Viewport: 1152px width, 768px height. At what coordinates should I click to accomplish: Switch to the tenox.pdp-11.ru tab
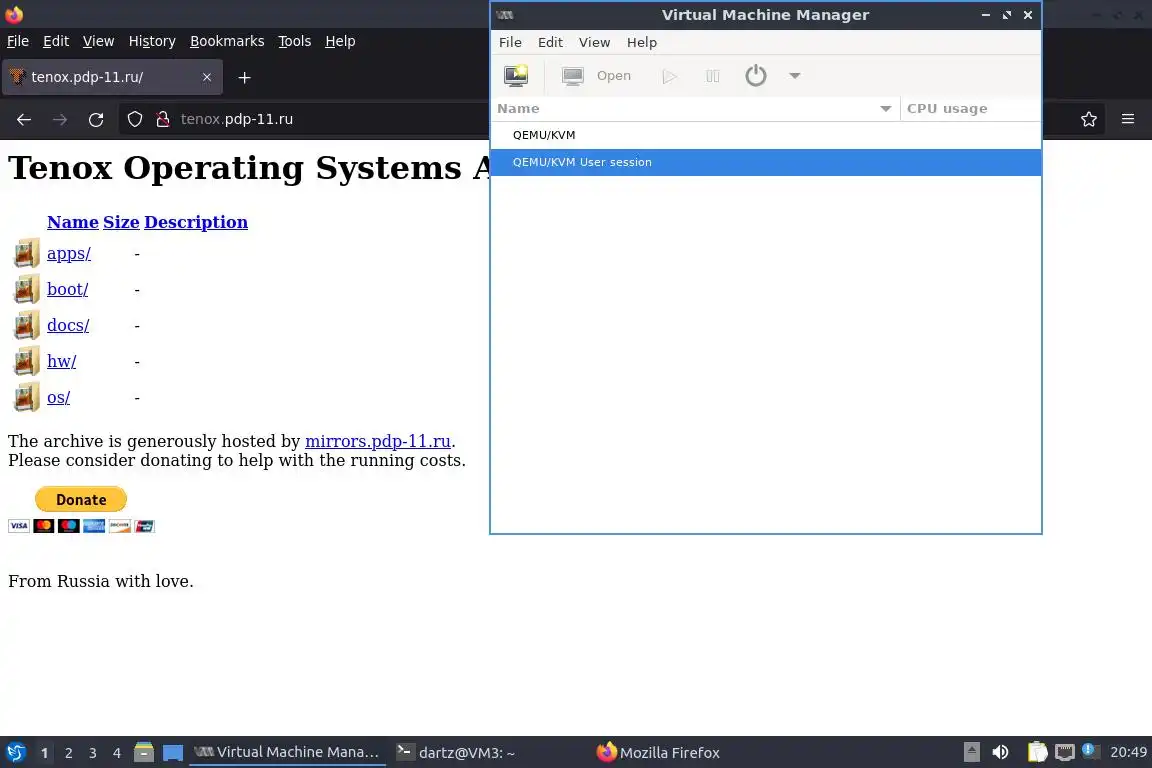point(112,77)
